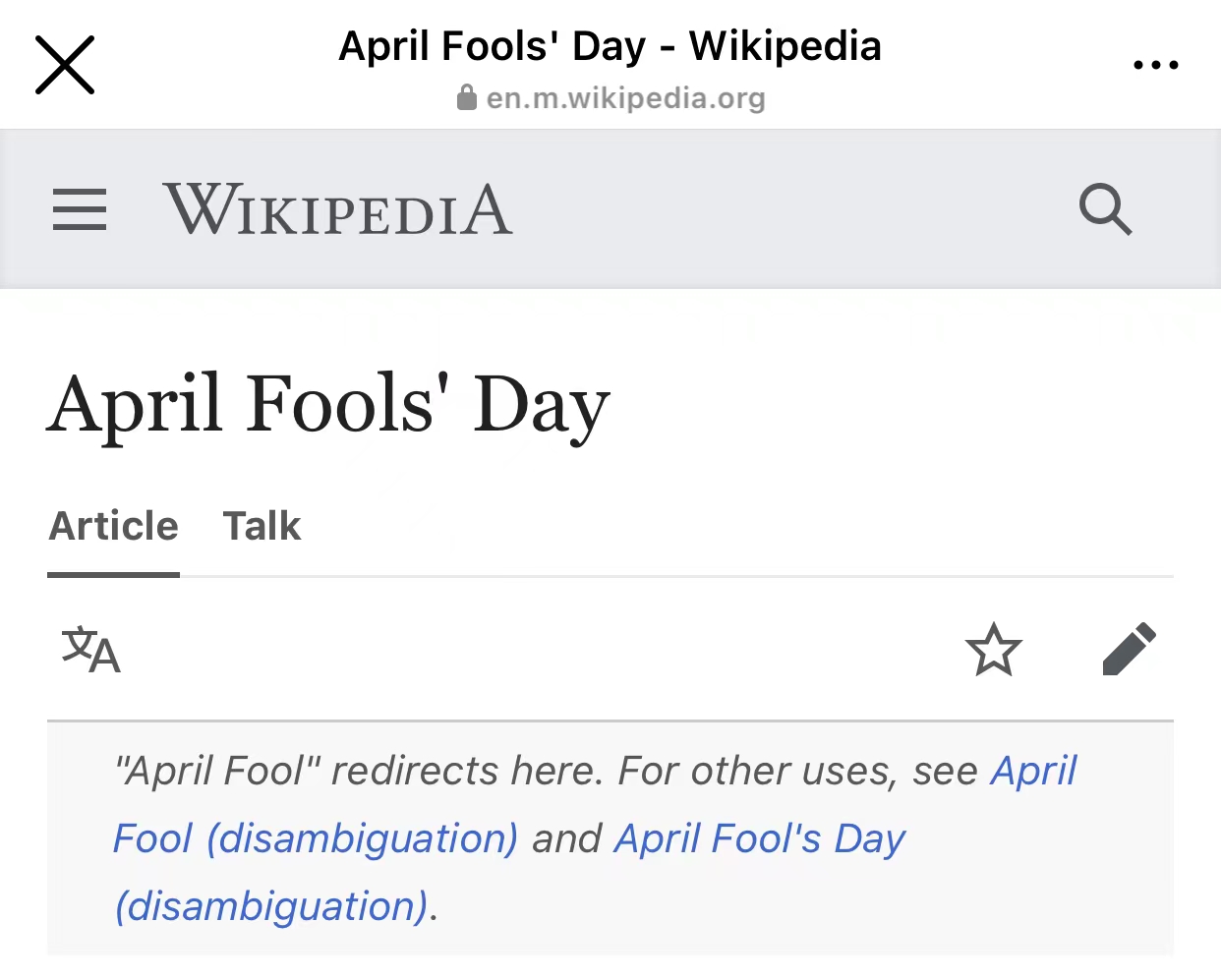Open the language selection icon

(90, 650)
